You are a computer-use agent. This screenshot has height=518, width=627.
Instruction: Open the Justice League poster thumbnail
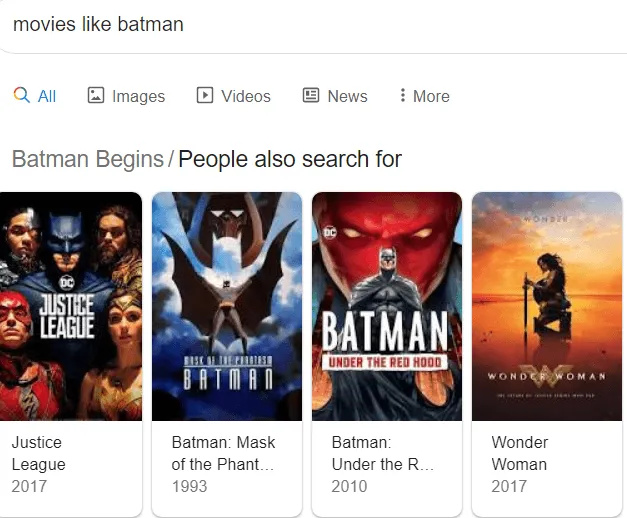pos(71,306)
